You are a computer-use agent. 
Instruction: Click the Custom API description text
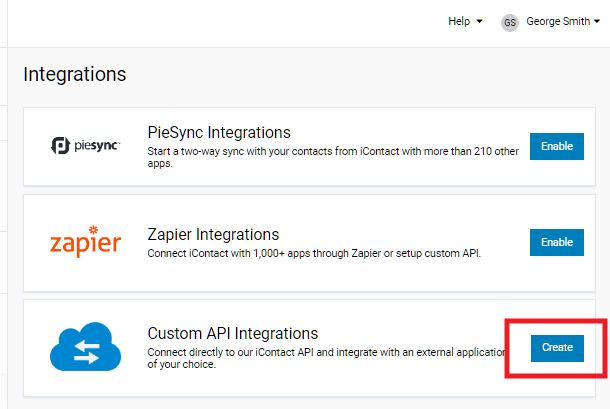tap(326, 358)
